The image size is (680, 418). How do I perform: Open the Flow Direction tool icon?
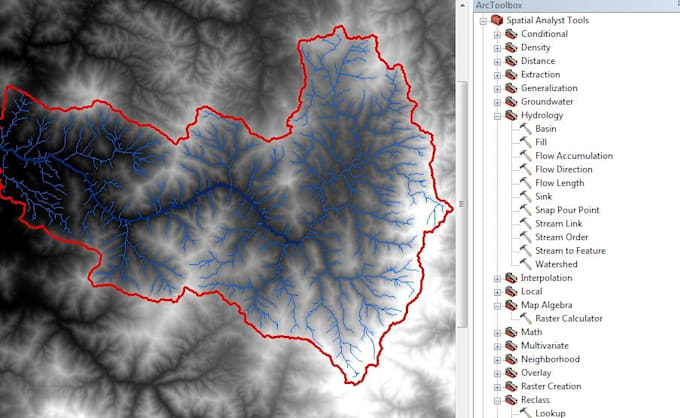click(x=526, y=169)
